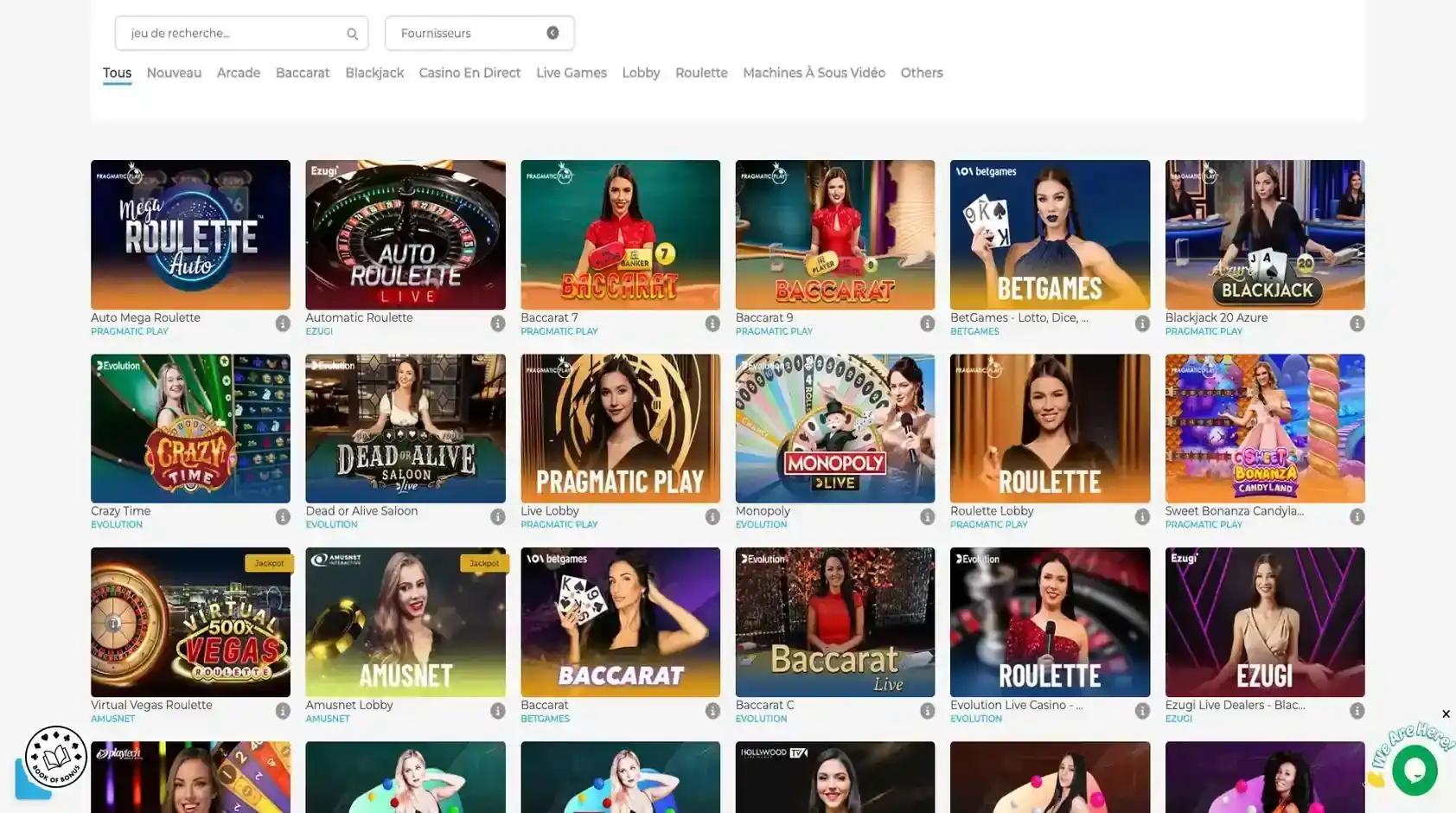Open the Blackjack category tab
The image size is (1456, 813).
(374, 73)
